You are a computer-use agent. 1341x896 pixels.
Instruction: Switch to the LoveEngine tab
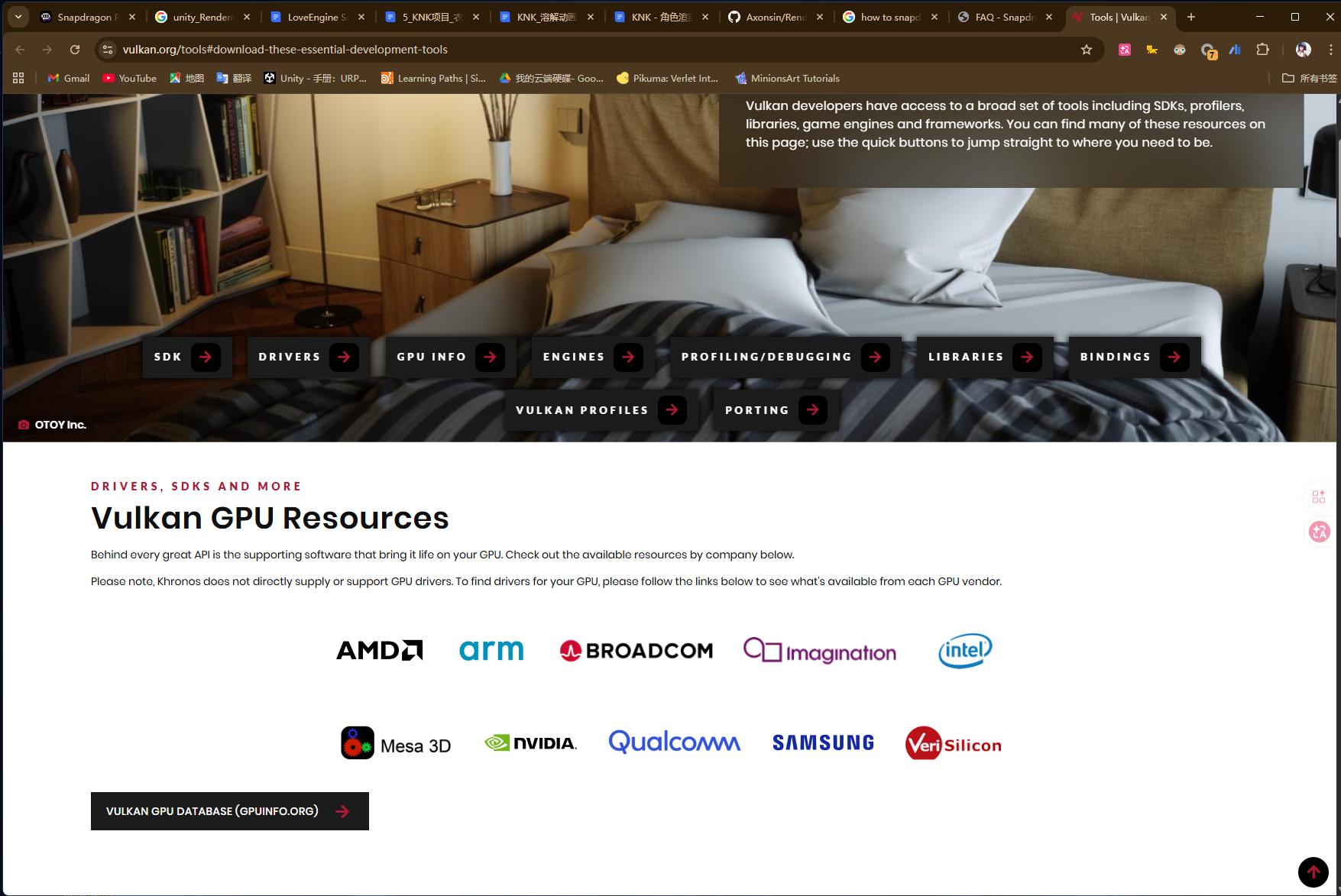(x=317, y=17)
